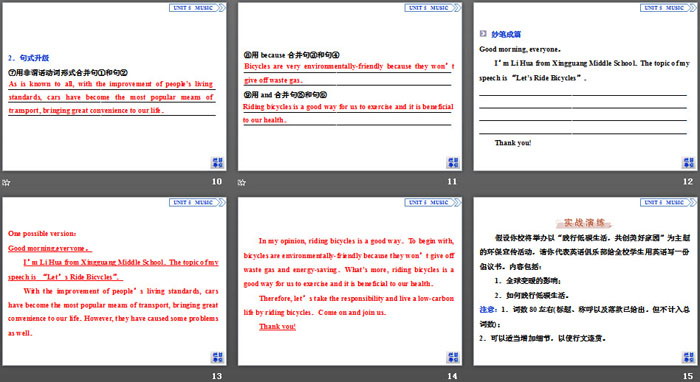Click the blue '注意:' label on slide 15
Image resolution: width=700 pixels, height=382 pixels.
tap(488, 309)
